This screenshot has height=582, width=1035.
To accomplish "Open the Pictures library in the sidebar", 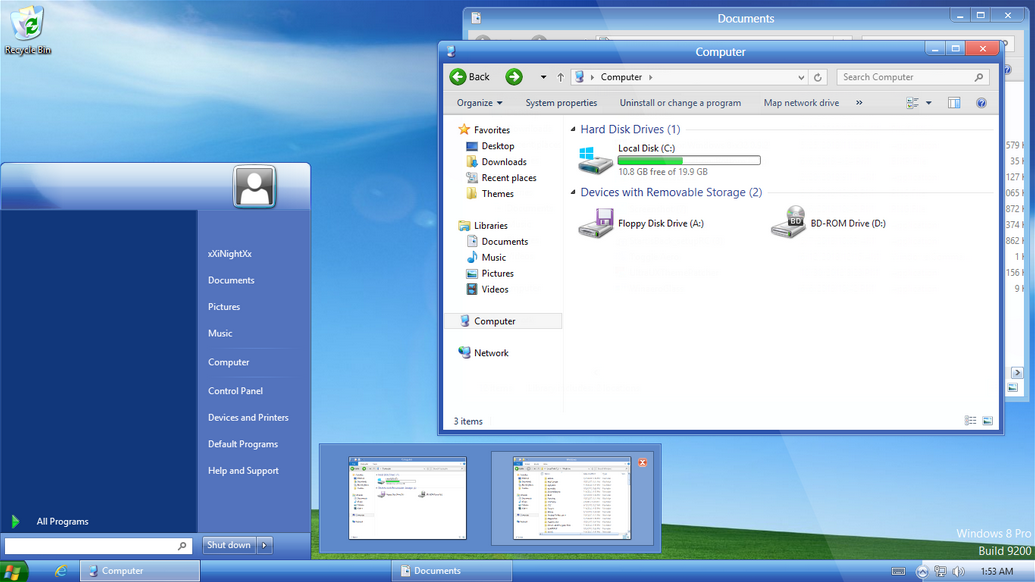I will (497, 273).
